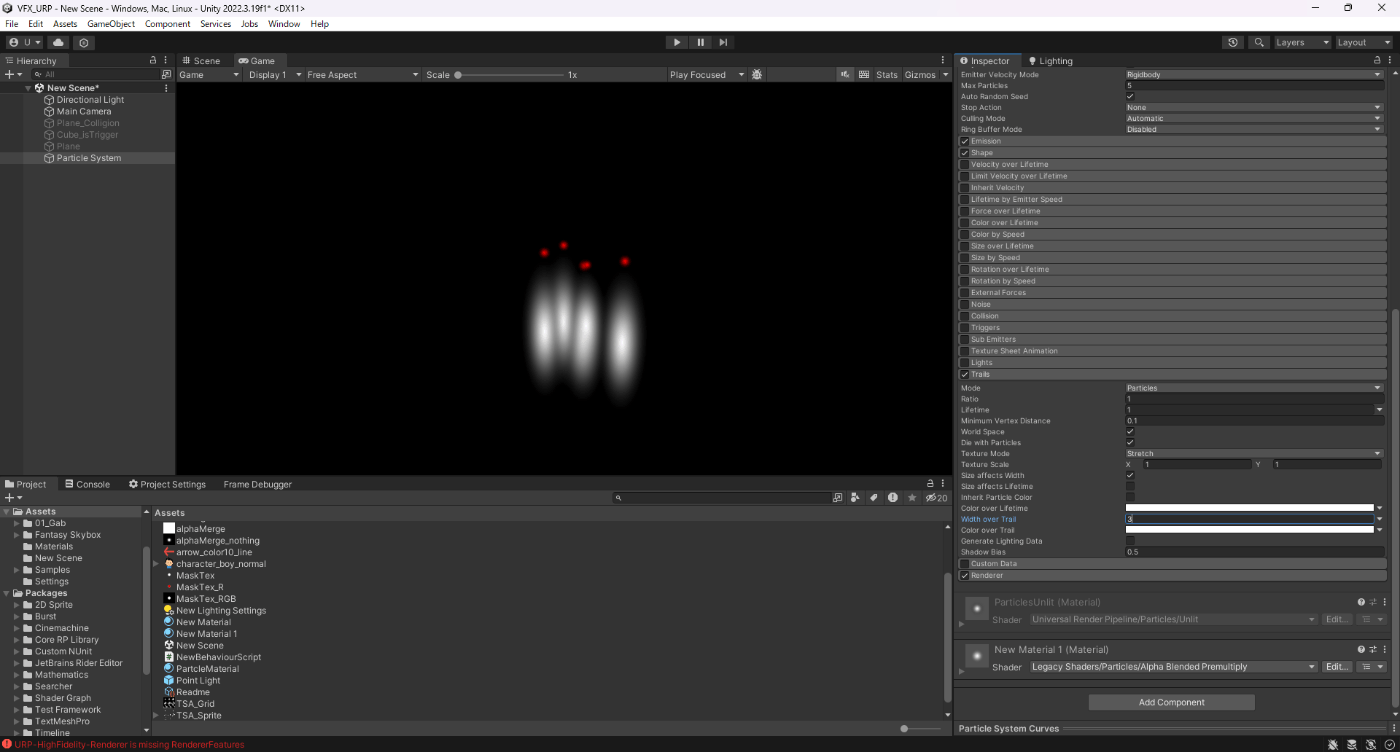Image resolution: width=1400 pixels, height=752 pixels.
Task: Open Unity Cloud services icon
Action: (x=58, y=43)
